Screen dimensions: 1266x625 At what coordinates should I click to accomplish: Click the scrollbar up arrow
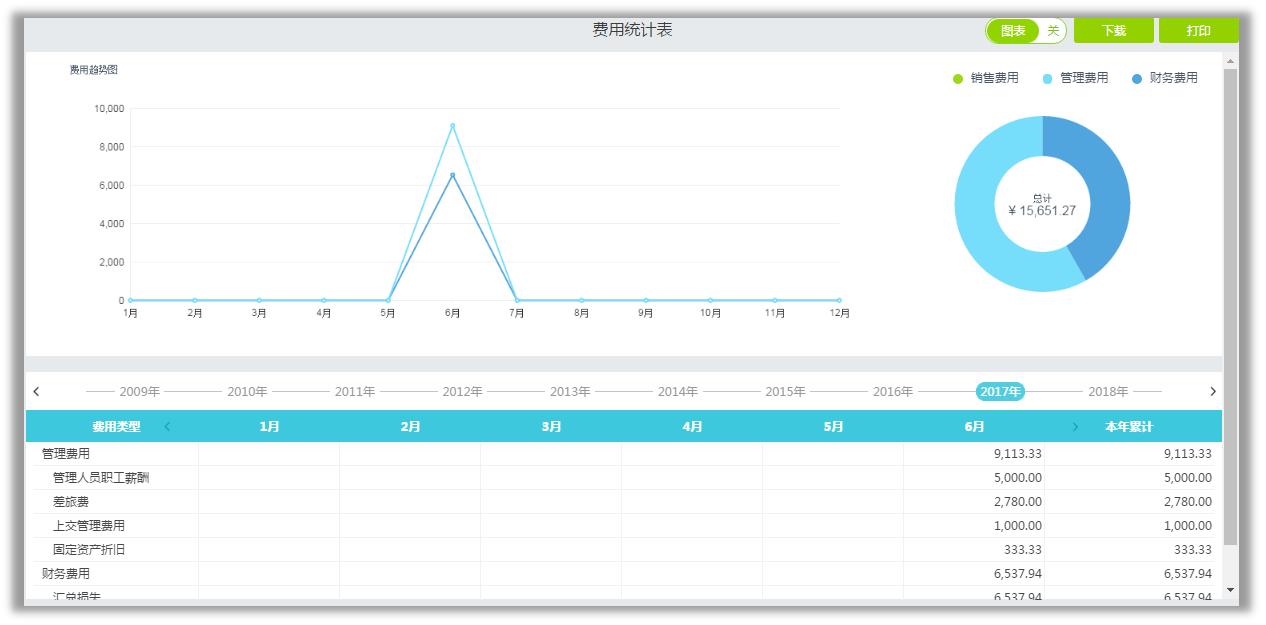click(x=1230, y=62)
